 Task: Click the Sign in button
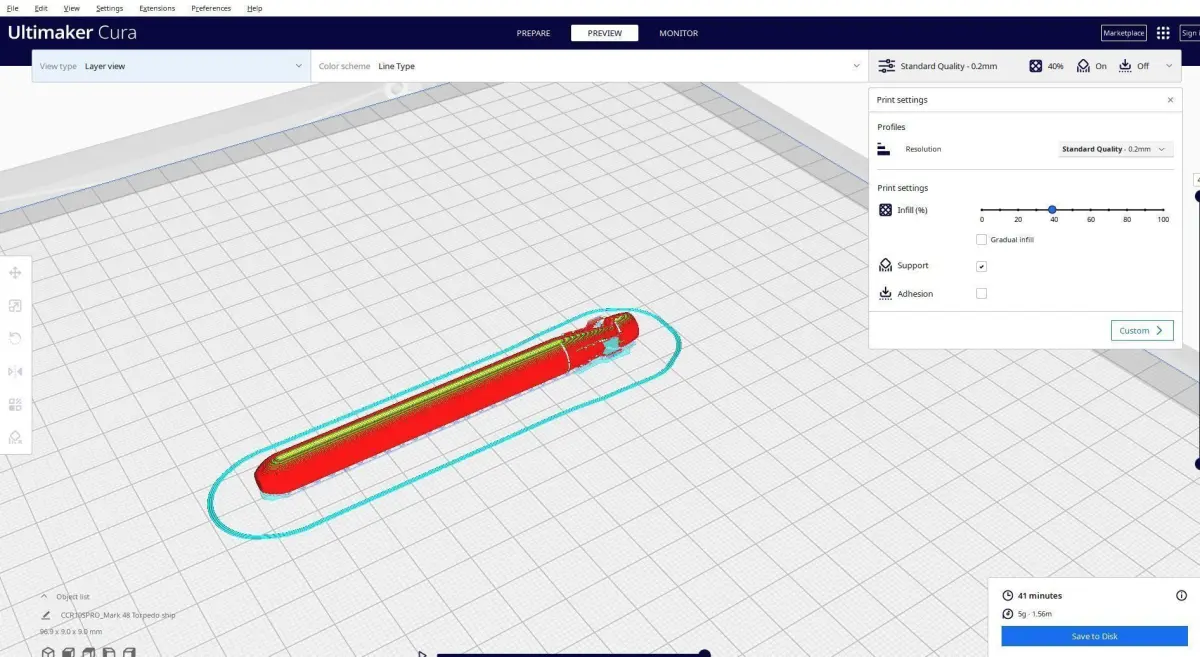(x=1190, y=33)
